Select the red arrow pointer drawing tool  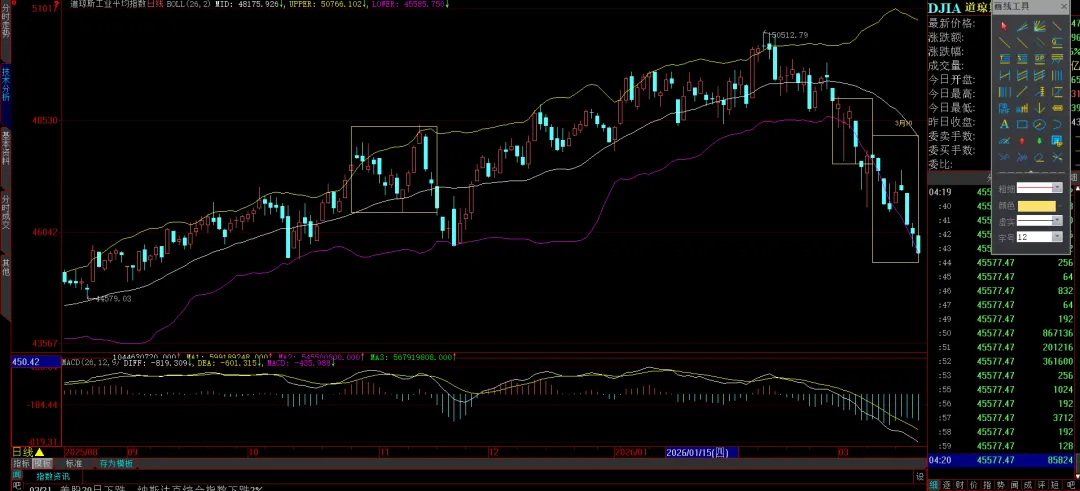1004,26
